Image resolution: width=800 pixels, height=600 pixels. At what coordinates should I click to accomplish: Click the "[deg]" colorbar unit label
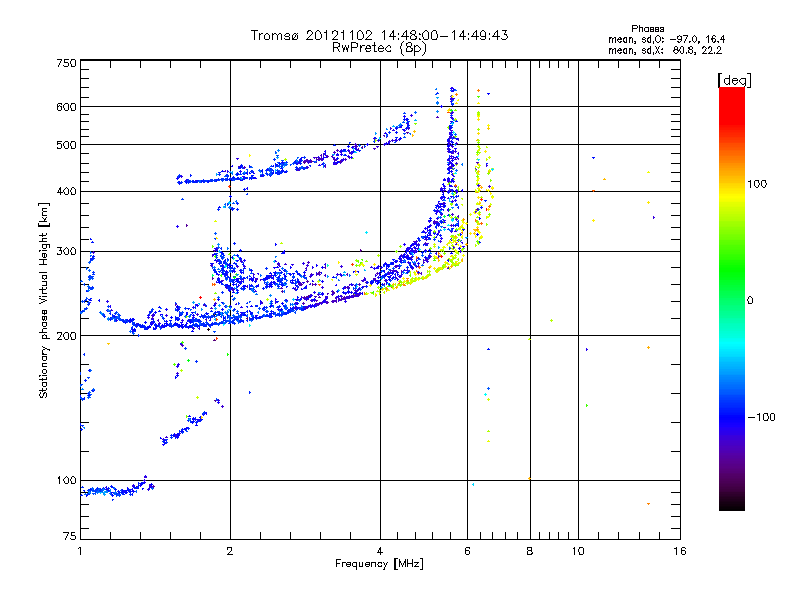point(734,80)
